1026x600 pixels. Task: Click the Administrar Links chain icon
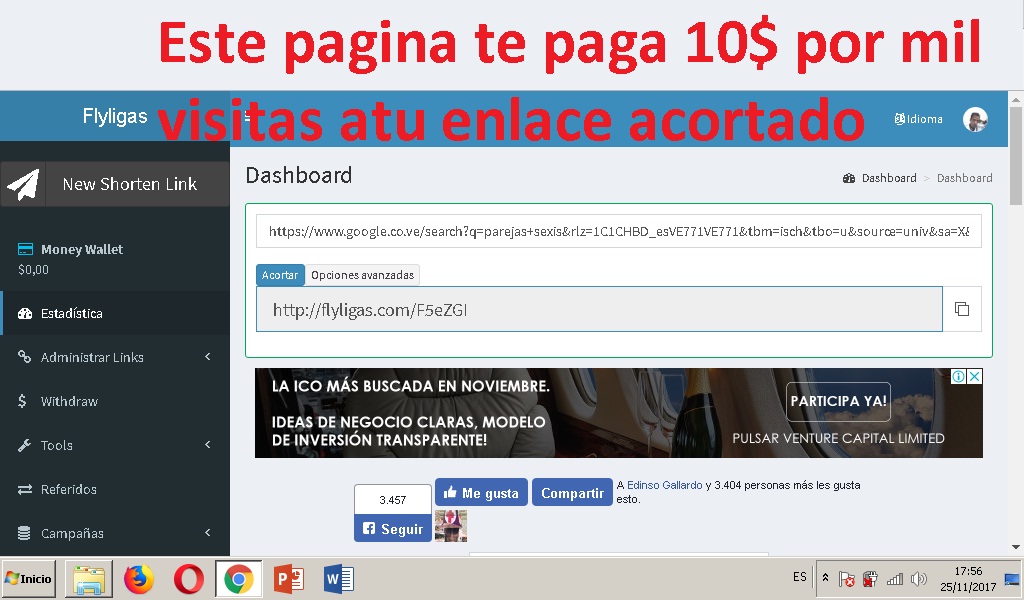click(x=24, y=357)
